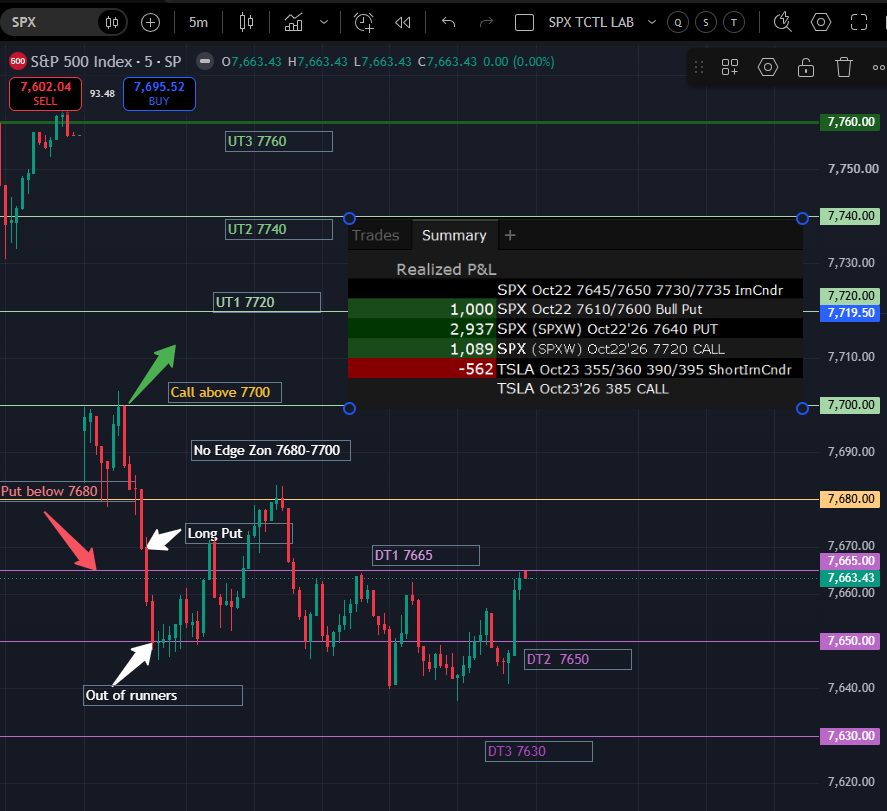887x811 pixels.
Task: Click the 7,760.00 green price label
Action: coord(850,122)
